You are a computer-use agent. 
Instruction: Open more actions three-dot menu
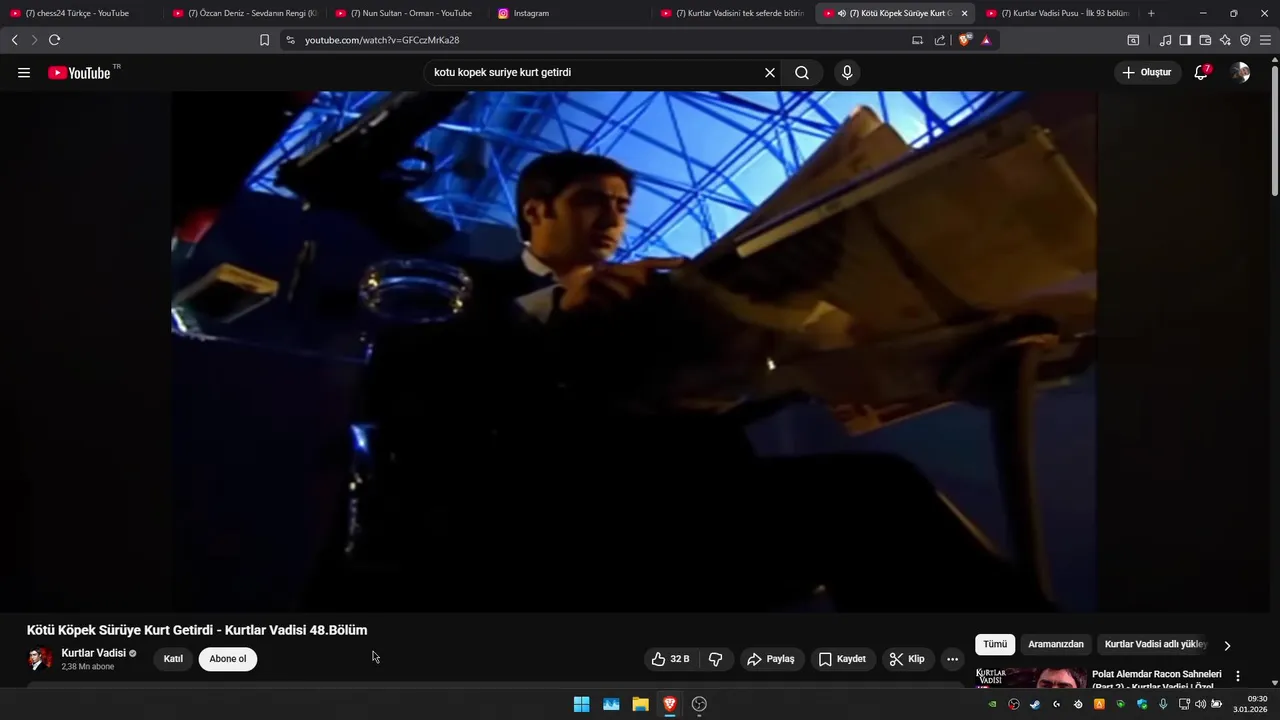pyautogui.click(x=952, y=659)
